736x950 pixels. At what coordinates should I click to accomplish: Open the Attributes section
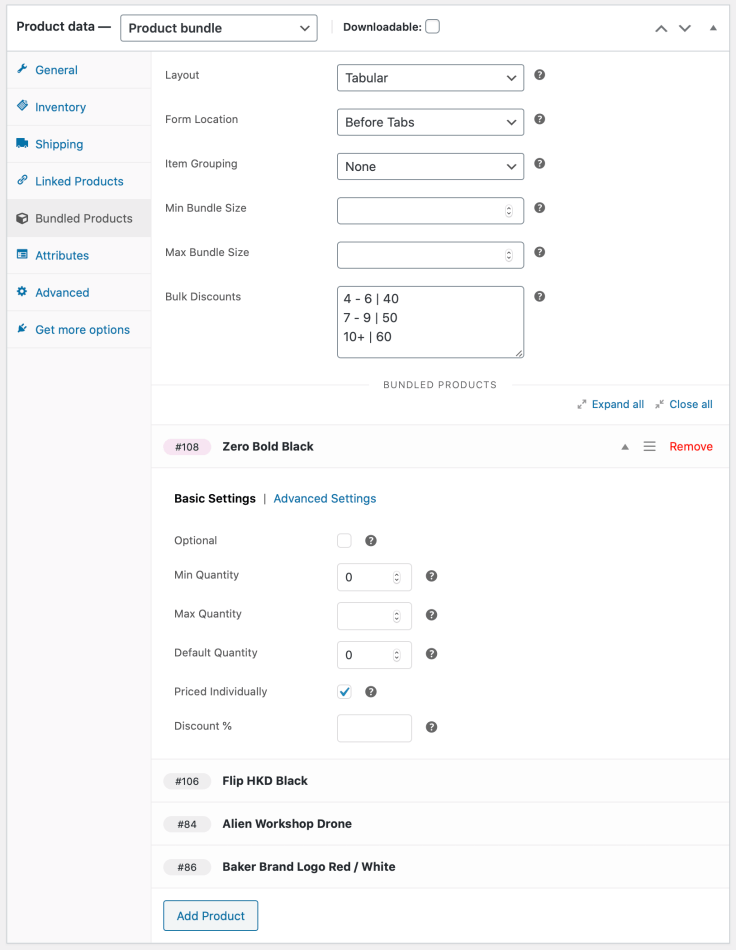21,255
